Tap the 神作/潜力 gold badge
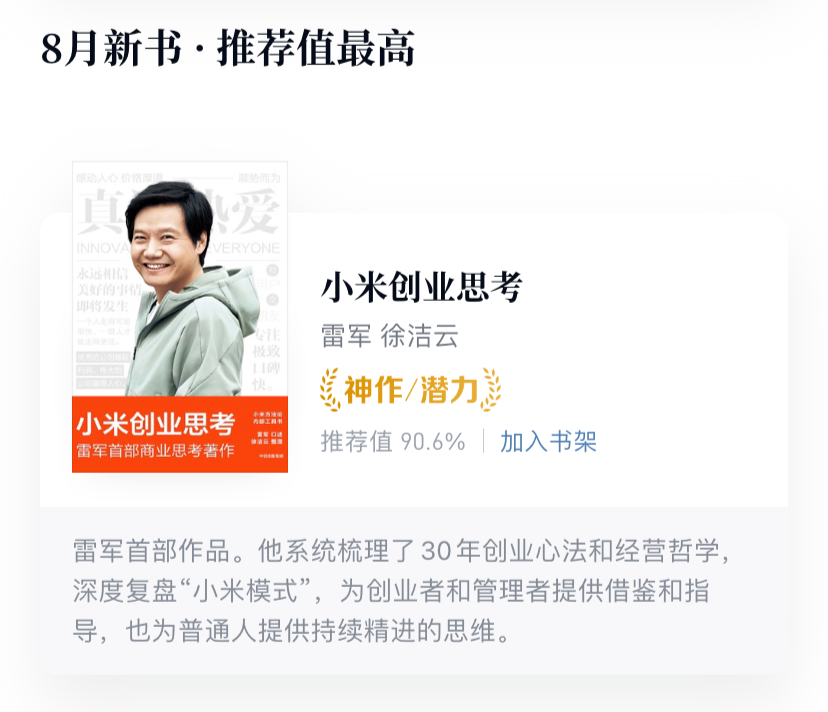Viewport: 828px width, 712px height. tap(410, 390)
